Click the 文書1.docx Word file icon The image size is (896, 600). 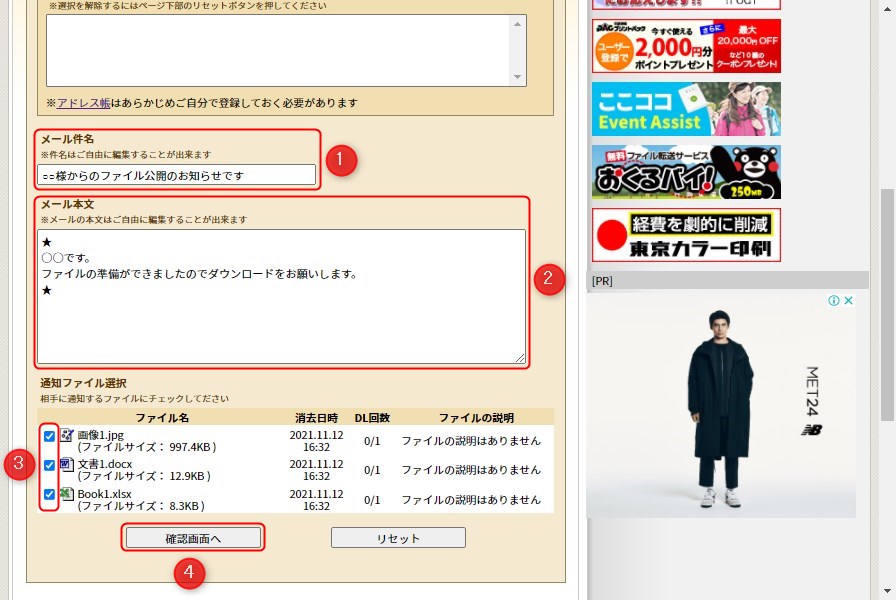click(68, 464)
